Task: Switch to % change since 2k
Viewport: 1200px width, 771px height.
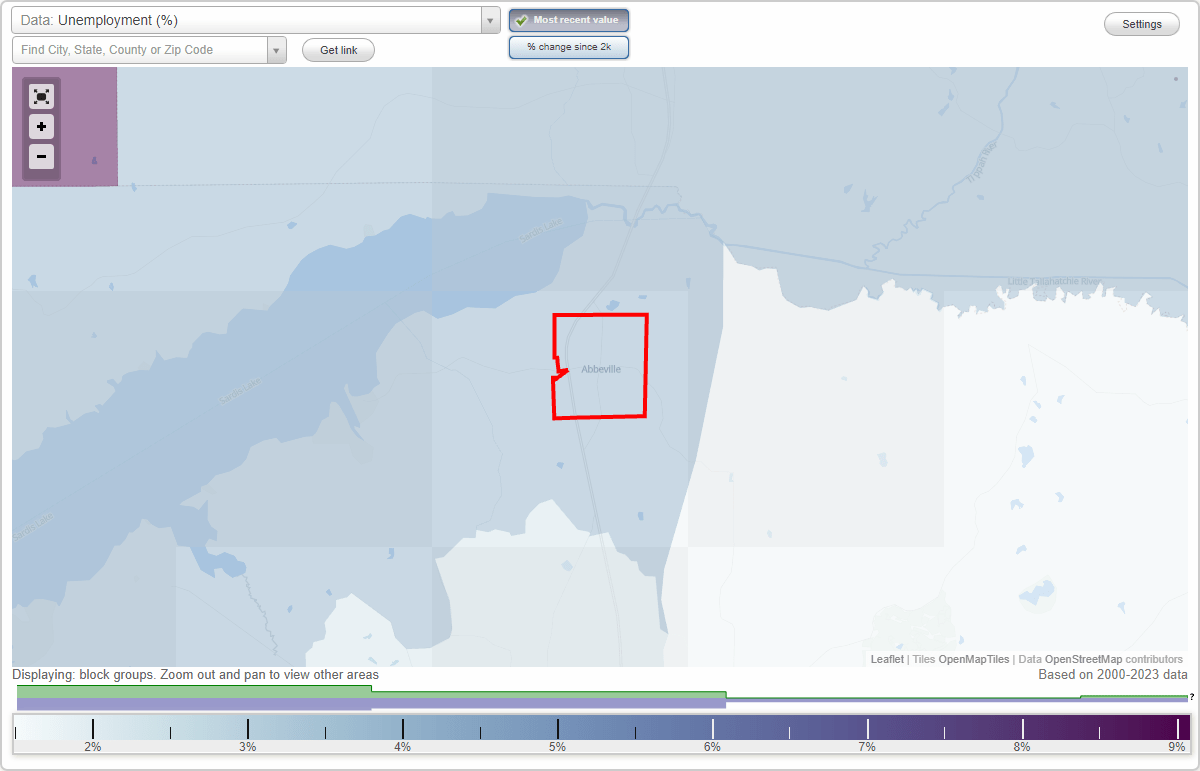Action: (x=569, y=47)
